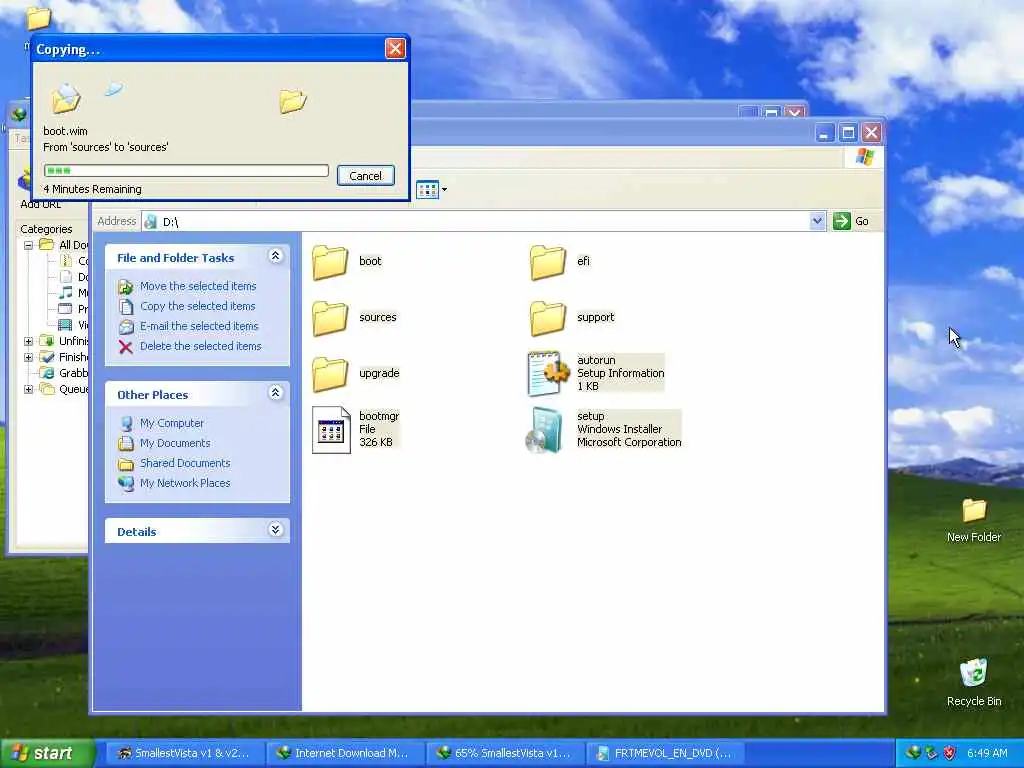
Task: Minimize the D:\ Explorer window
Action: [x=824, y=133]
